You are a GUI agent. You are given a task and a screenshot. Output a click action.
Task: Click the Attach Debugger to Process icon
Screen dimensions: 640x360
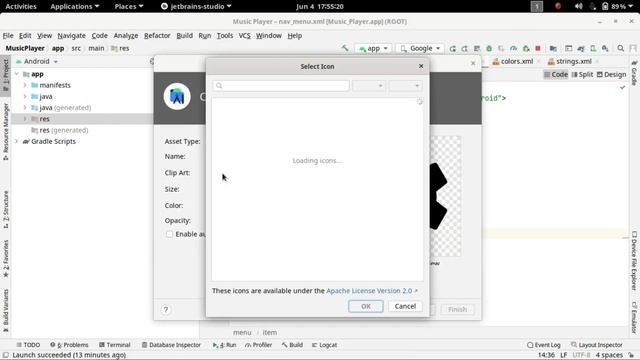(526, 49)
